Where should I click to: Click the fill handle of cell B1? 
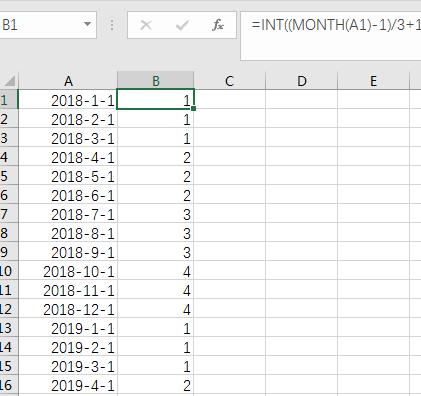pyautogui.click(x=194, y=108)
